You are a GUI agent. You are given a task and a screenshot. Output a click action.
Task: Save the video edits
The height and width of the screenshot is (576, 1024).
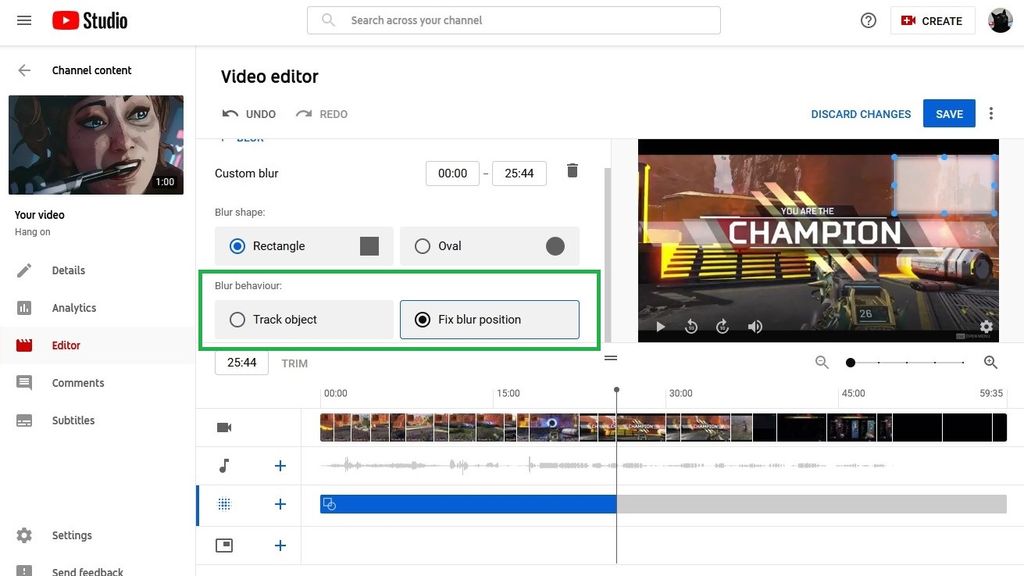click(x=948, y=113)
